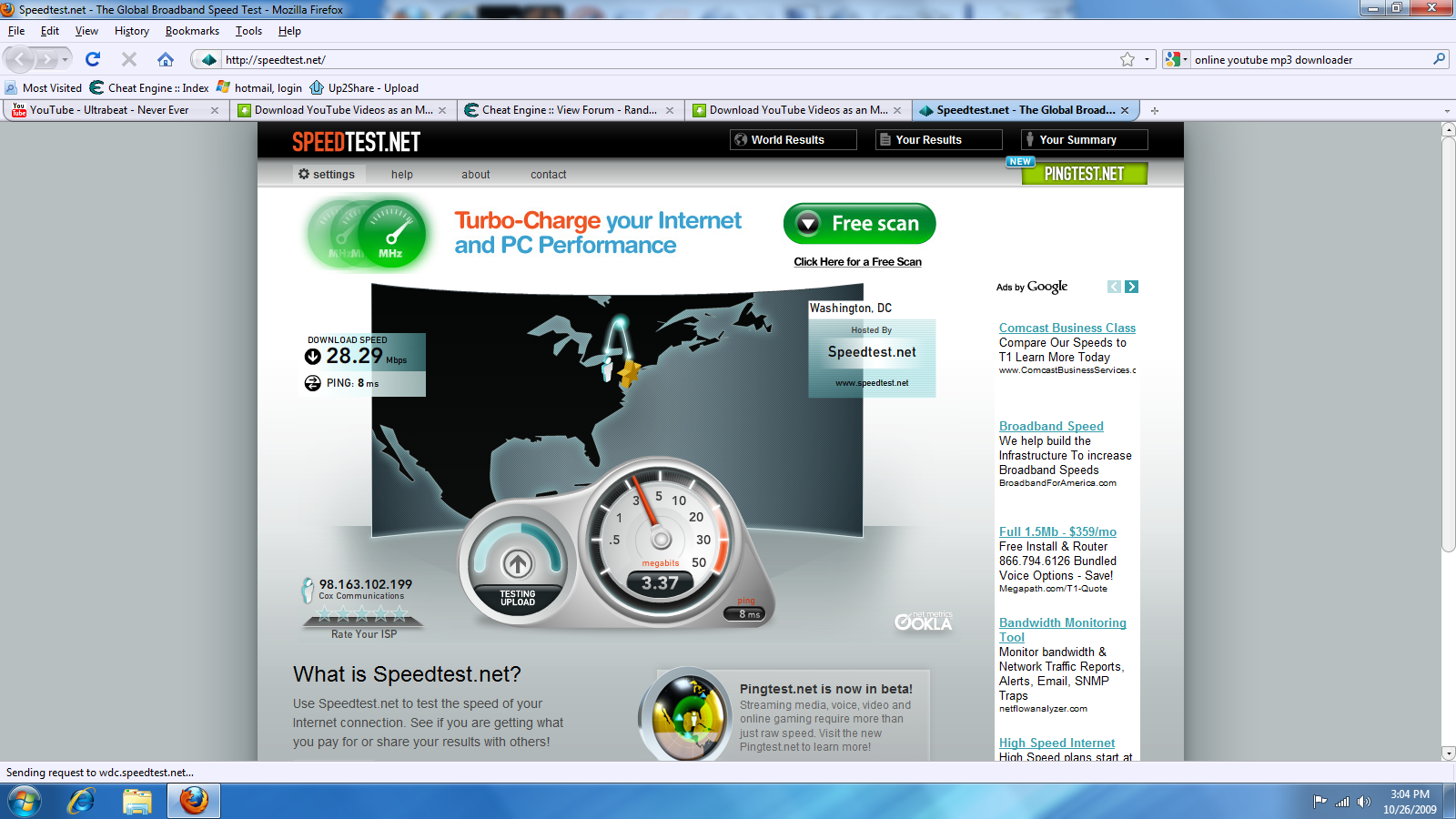Click the Comcast Business Class ad link

(1067, 328)
